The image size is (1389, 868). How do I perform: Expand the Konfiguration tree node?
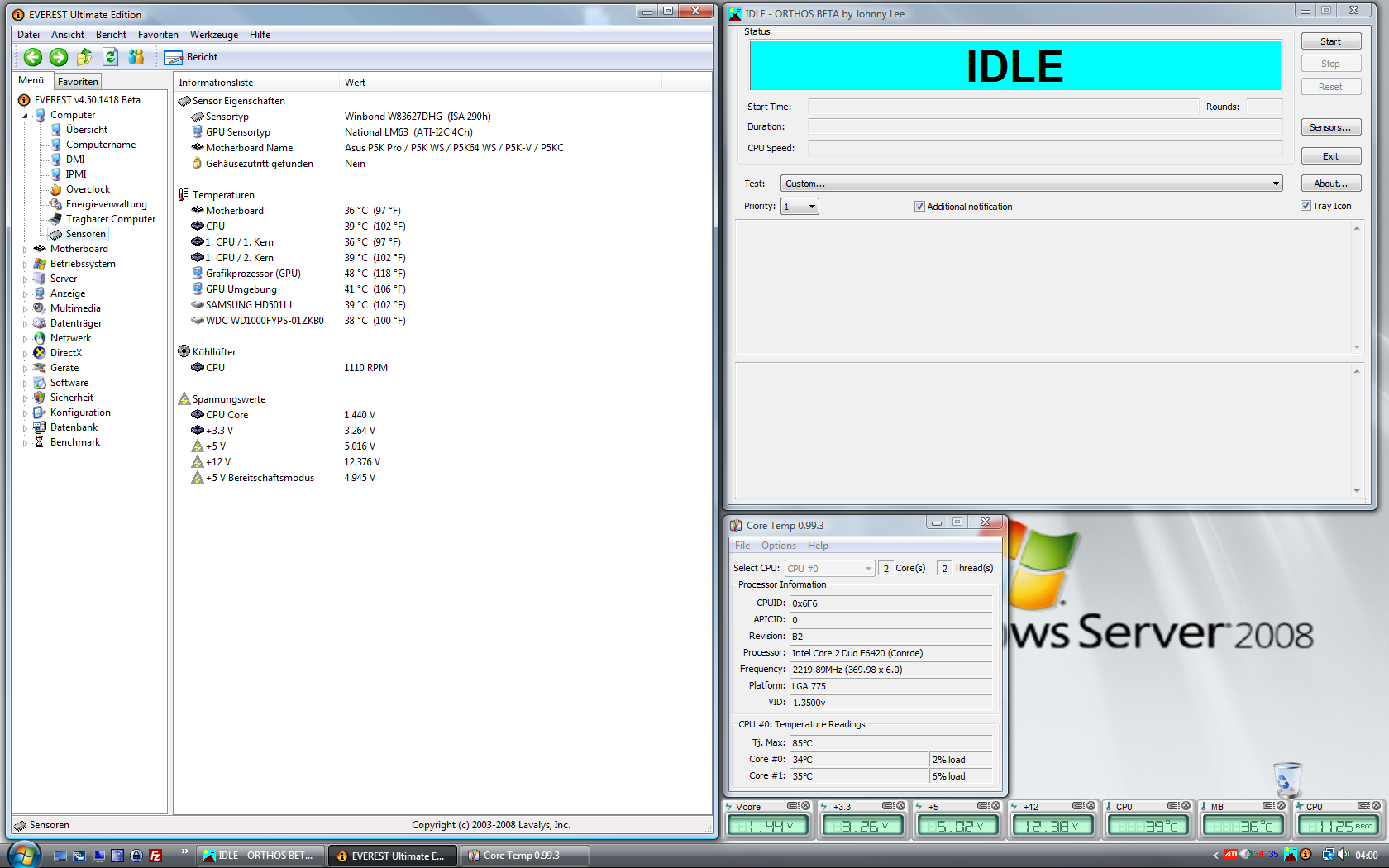coord(25,413)
